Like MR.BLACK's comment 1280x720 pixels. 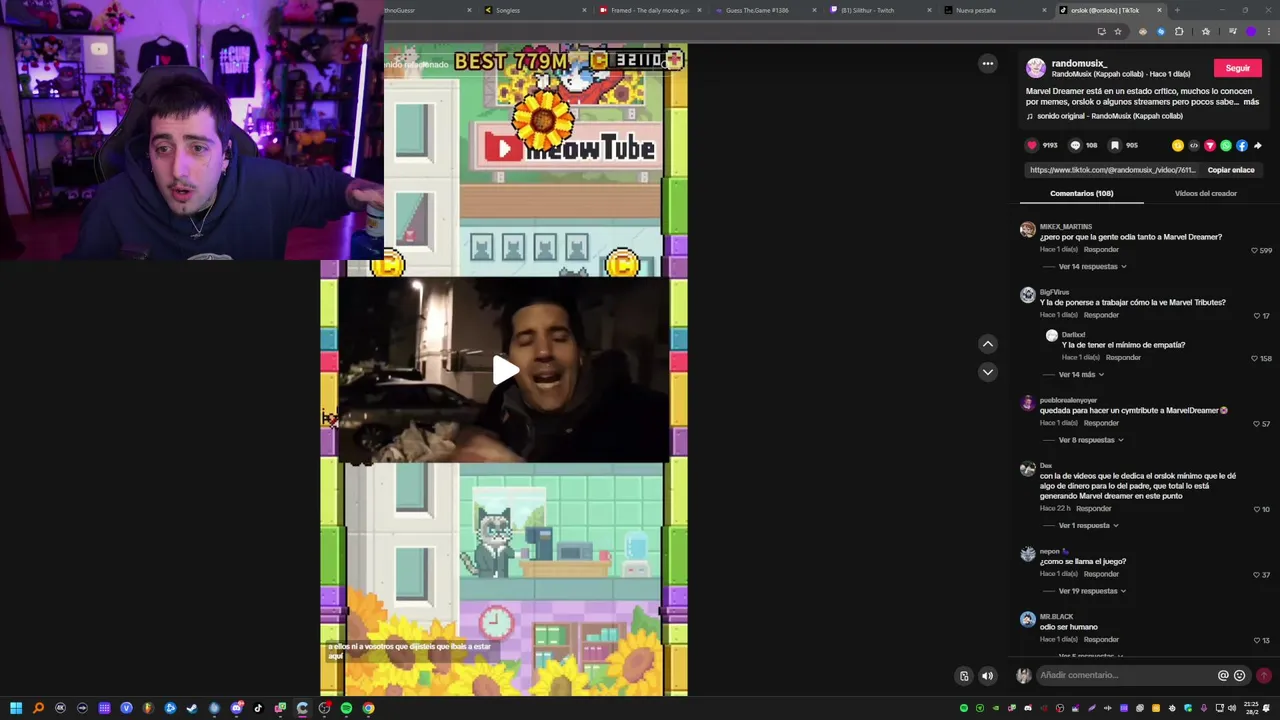pyautogui.click(x=1257, y=641)
